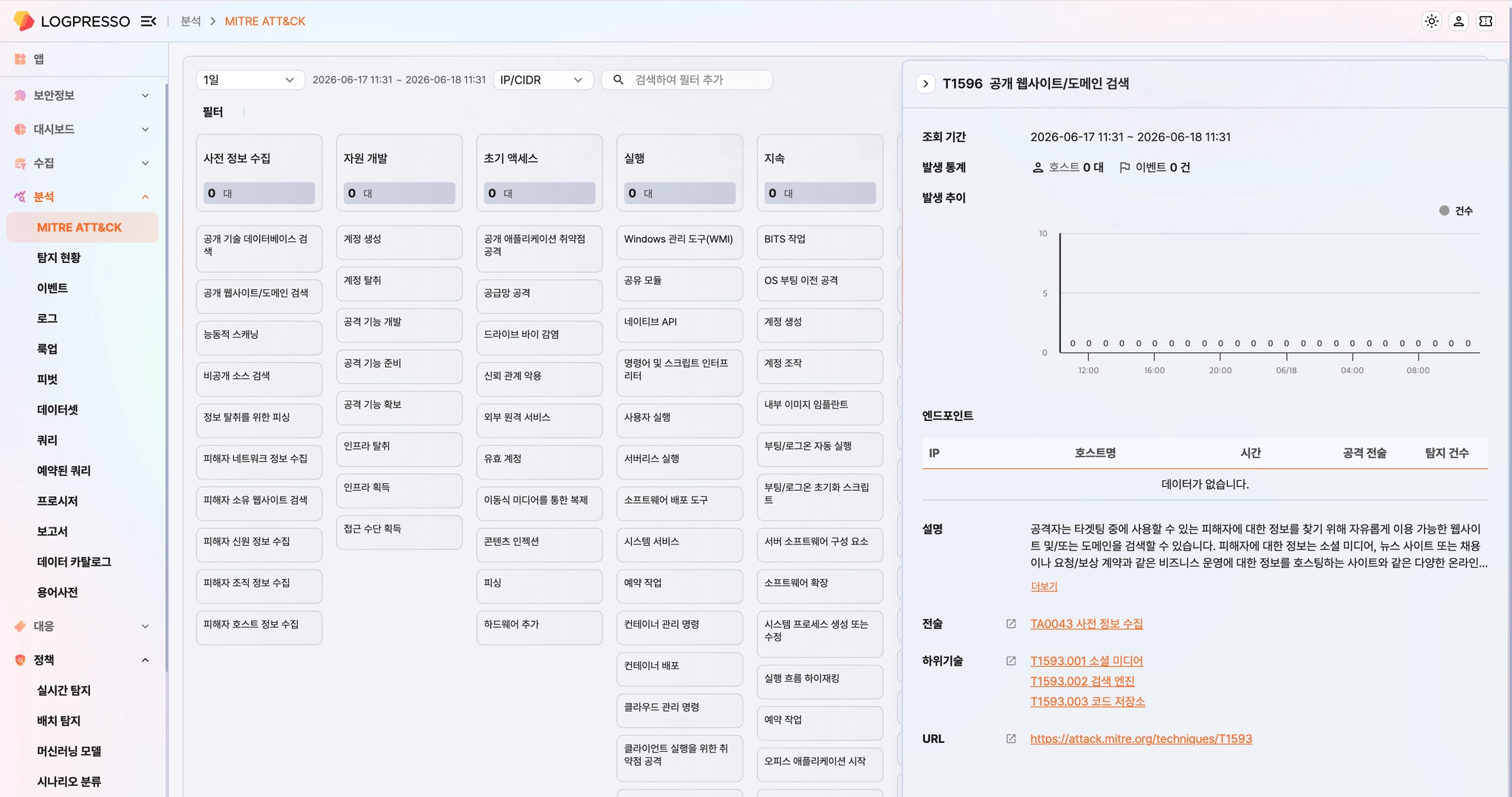The width and height of the screenshot is (1512, 797).
Task: Click the 앱 grid icon in sidebar
Action: pyautogui.click(x=20, y=59)
